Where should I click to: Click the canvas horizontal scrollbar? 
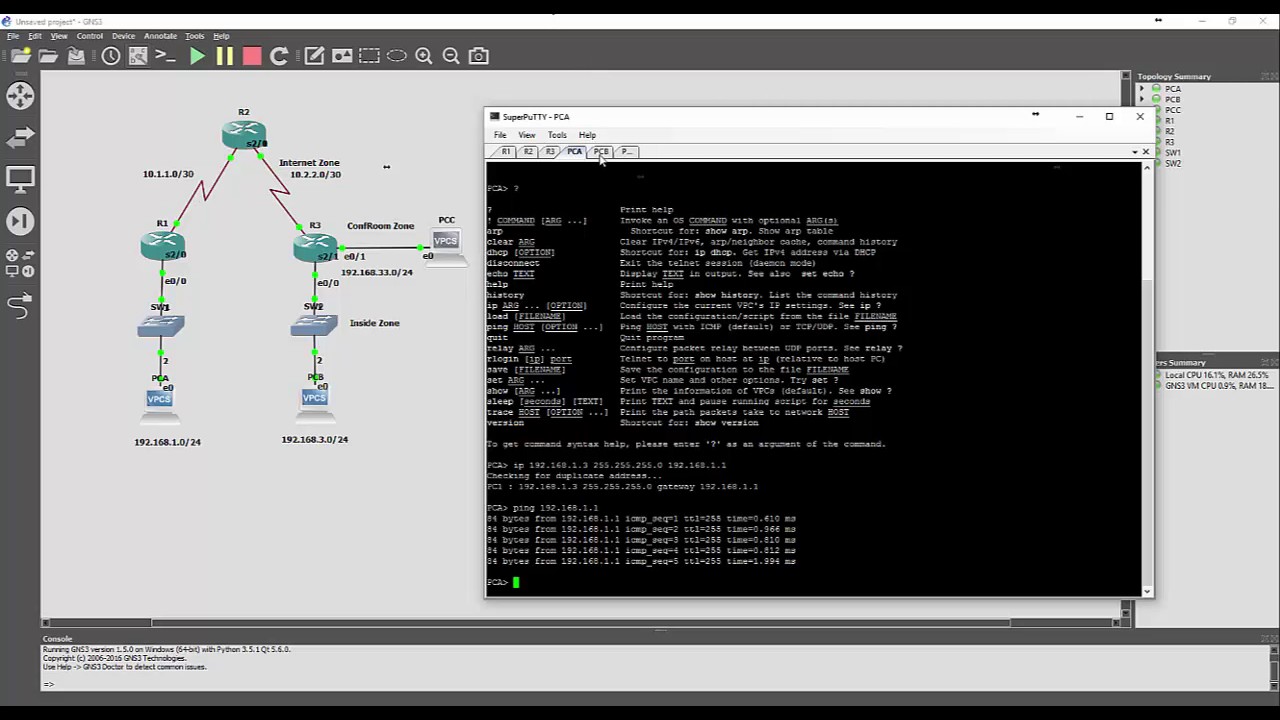580,622
